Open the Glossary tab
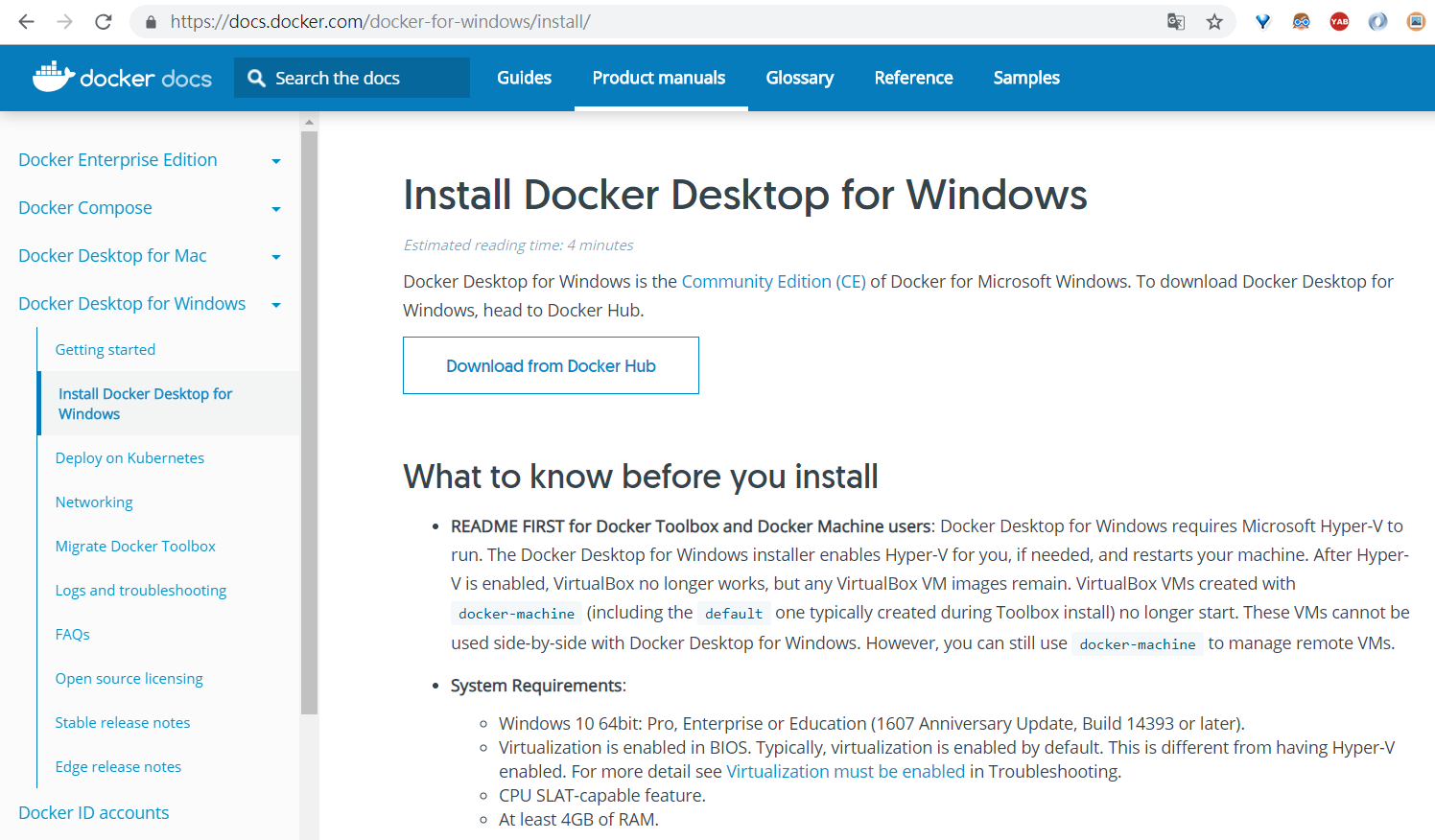 point(800,78)
